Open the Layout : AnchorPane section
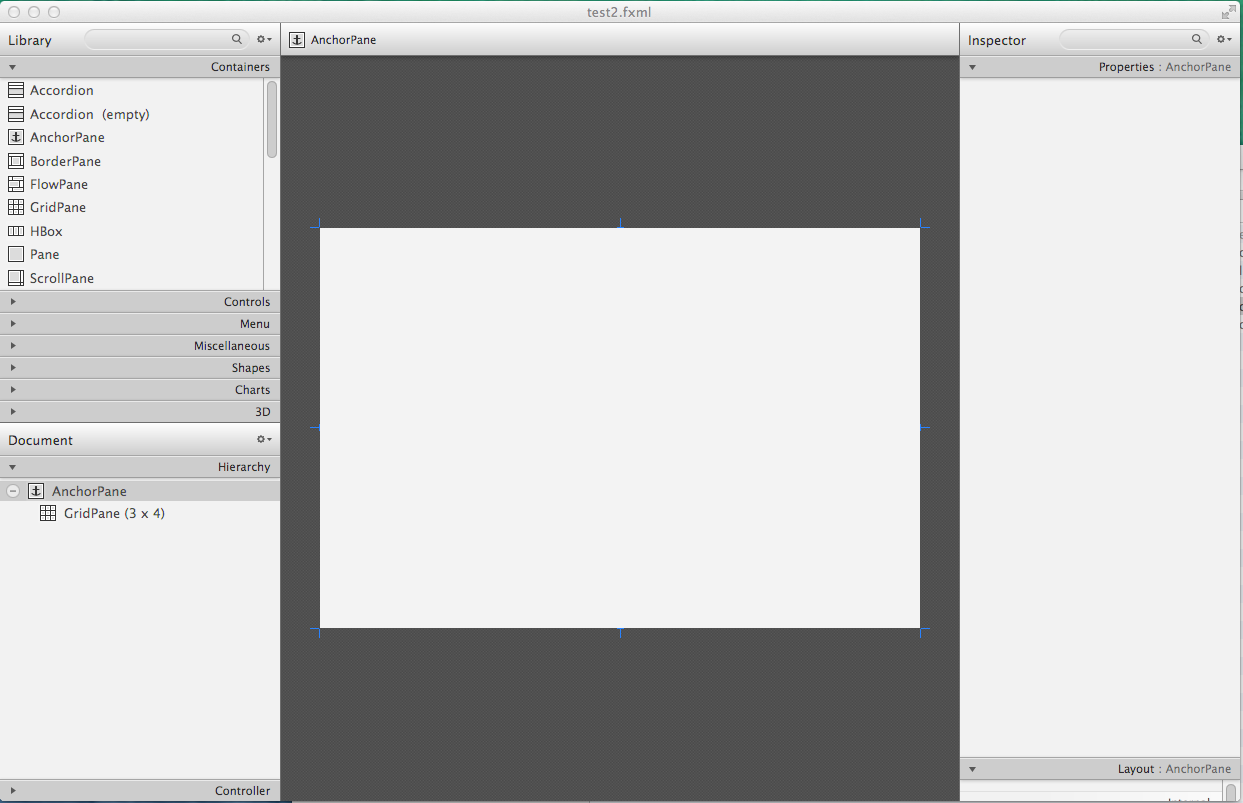This screenshot has height=803, width=1243. (1100, 769)
